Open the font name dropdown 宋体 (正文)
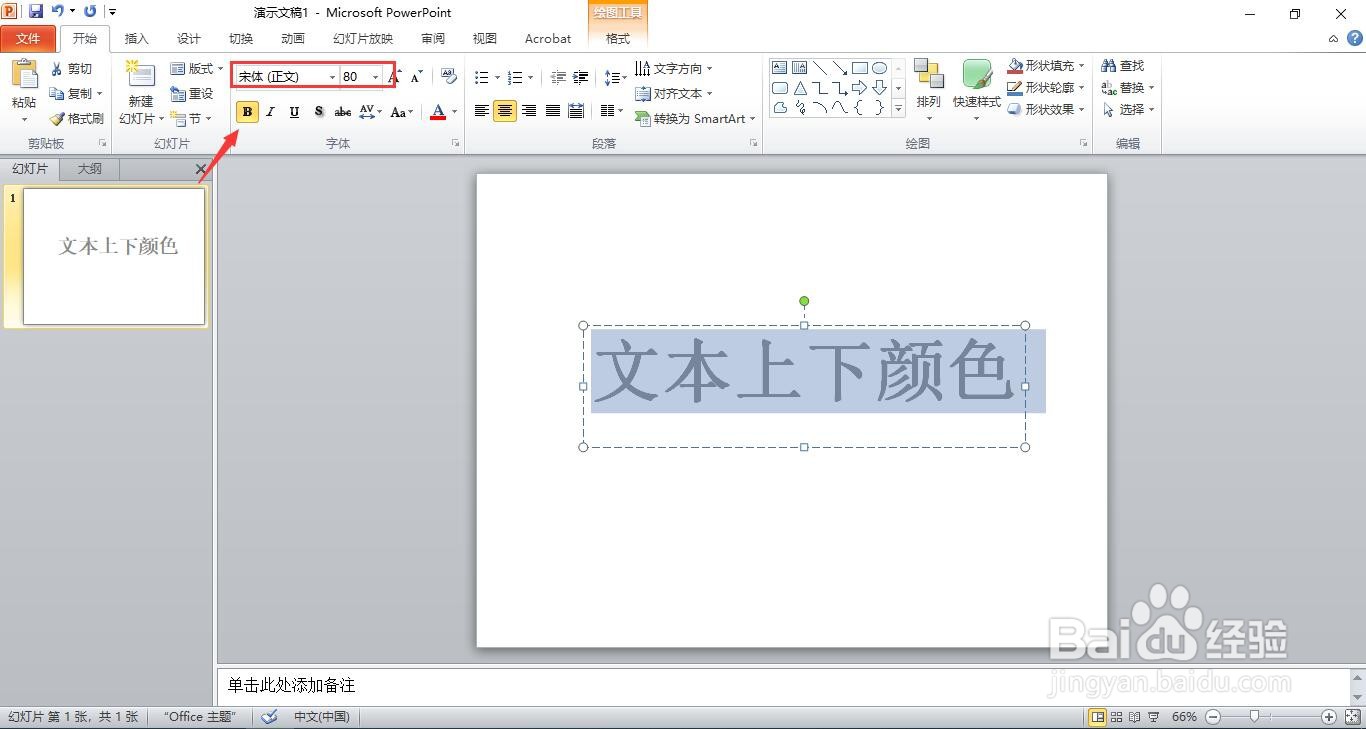The image size is (1366, 729). (x=332, y=77)
